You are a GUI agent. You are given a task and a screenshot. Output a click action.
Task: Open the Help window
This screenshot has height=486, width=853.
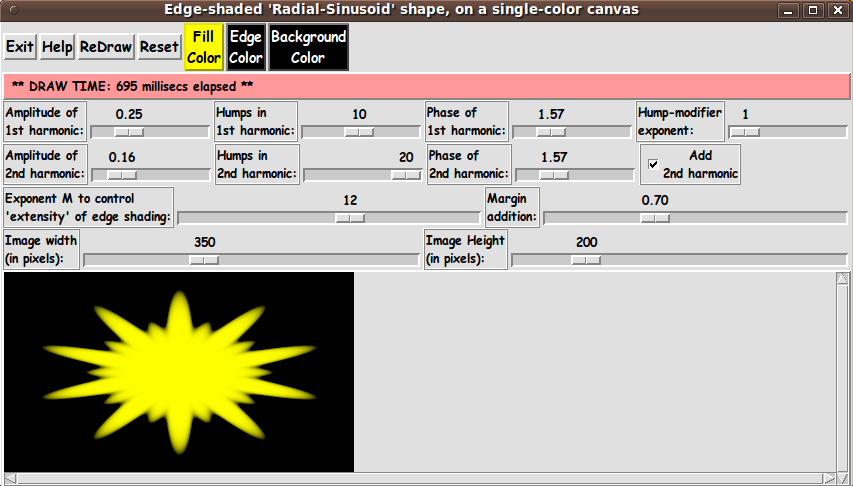[57, 47]
